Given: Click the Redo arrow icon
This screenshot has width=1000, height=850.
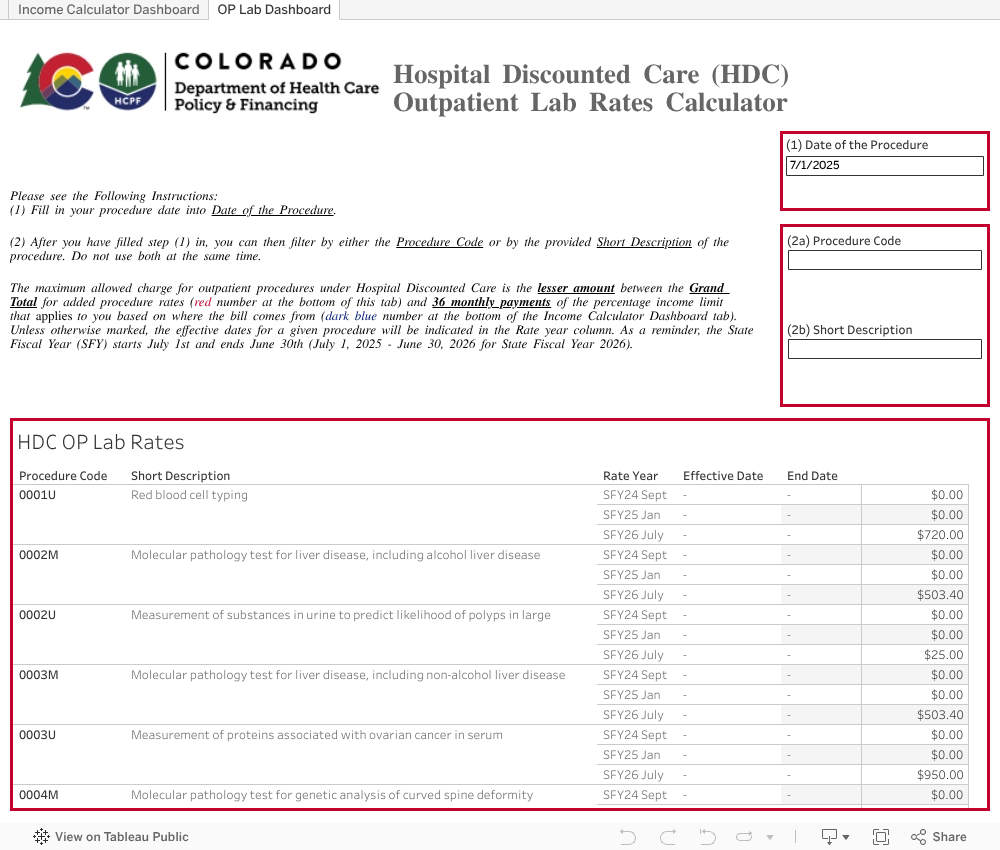Looking at the screenshot, I should point(668,837).
